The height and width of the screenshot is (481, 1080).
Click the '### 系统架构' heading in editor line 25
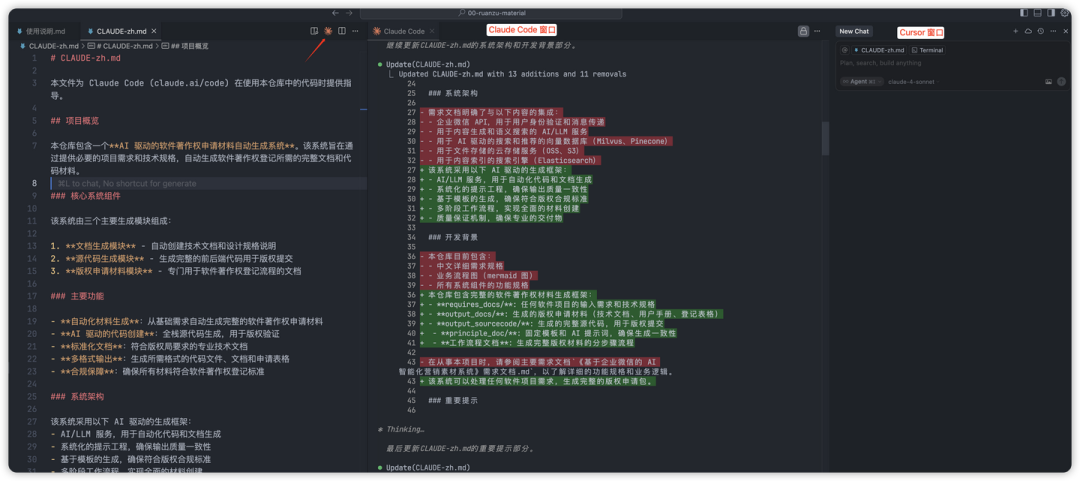pos(77,397)
